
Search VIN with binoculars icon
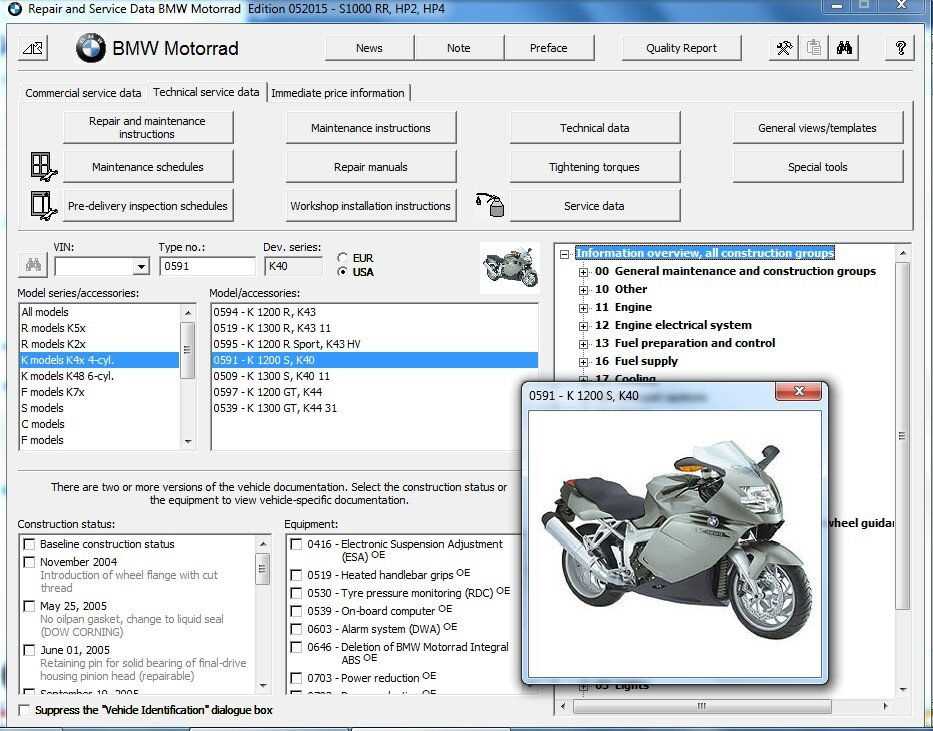(x=33, y=265)
